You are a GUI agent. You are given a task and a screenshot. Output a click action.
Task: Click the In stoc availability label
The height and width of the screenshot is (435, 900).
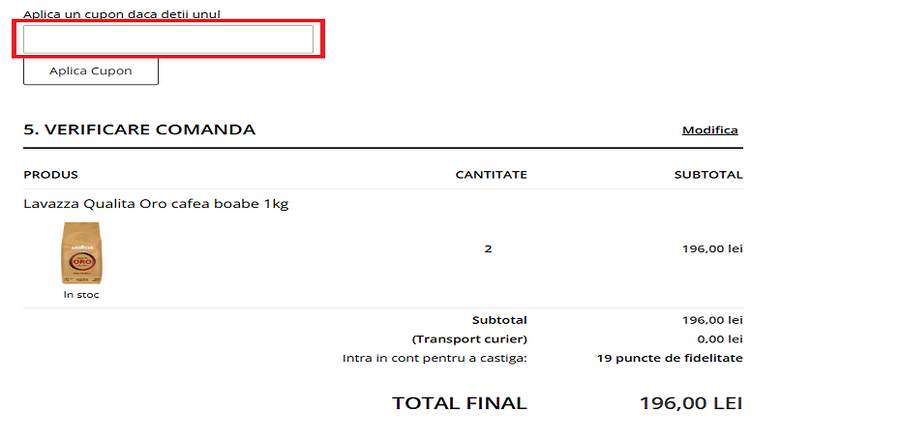click(x=81, y=295)
